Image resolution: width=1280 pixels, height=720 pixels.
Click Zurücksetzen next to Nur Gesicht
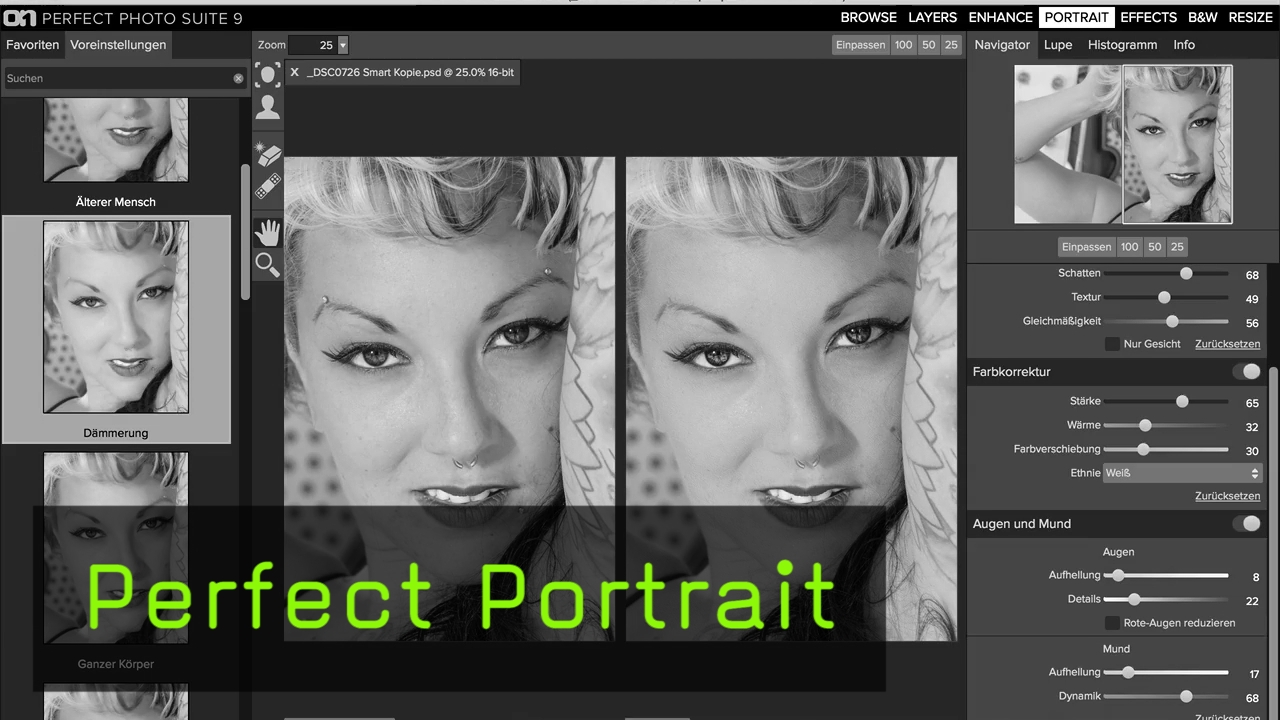point(1227,344)
